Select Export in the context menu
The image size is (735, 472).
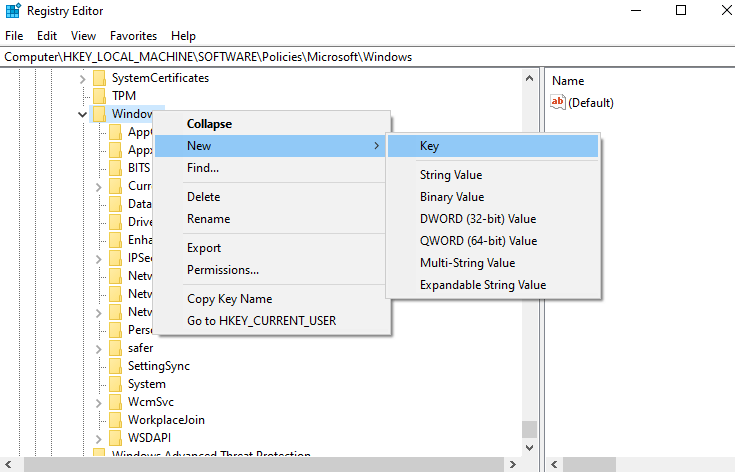pos(272,248)
